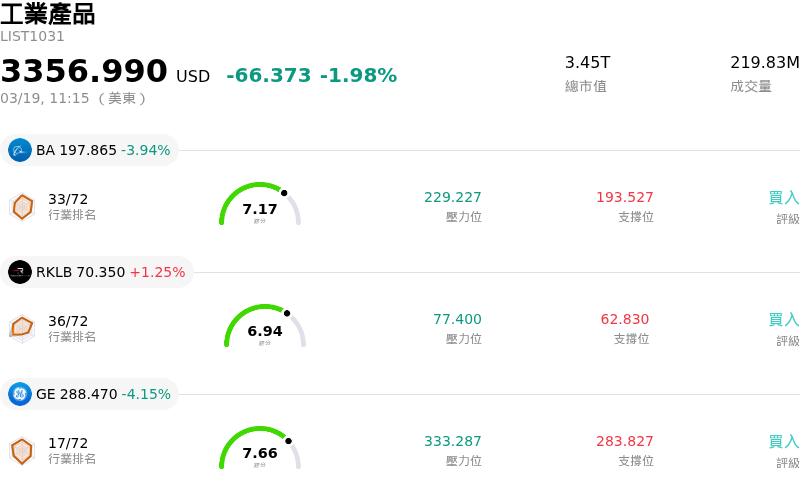
Task: Click GE's buy rating link
Action: 783,442
